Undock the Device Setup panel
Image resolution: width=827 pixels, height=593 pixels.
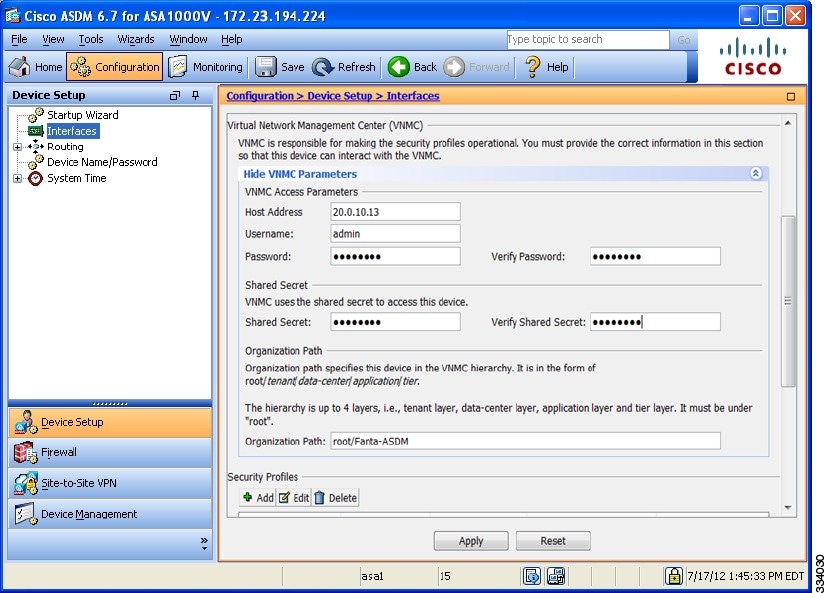coord(175,95)
